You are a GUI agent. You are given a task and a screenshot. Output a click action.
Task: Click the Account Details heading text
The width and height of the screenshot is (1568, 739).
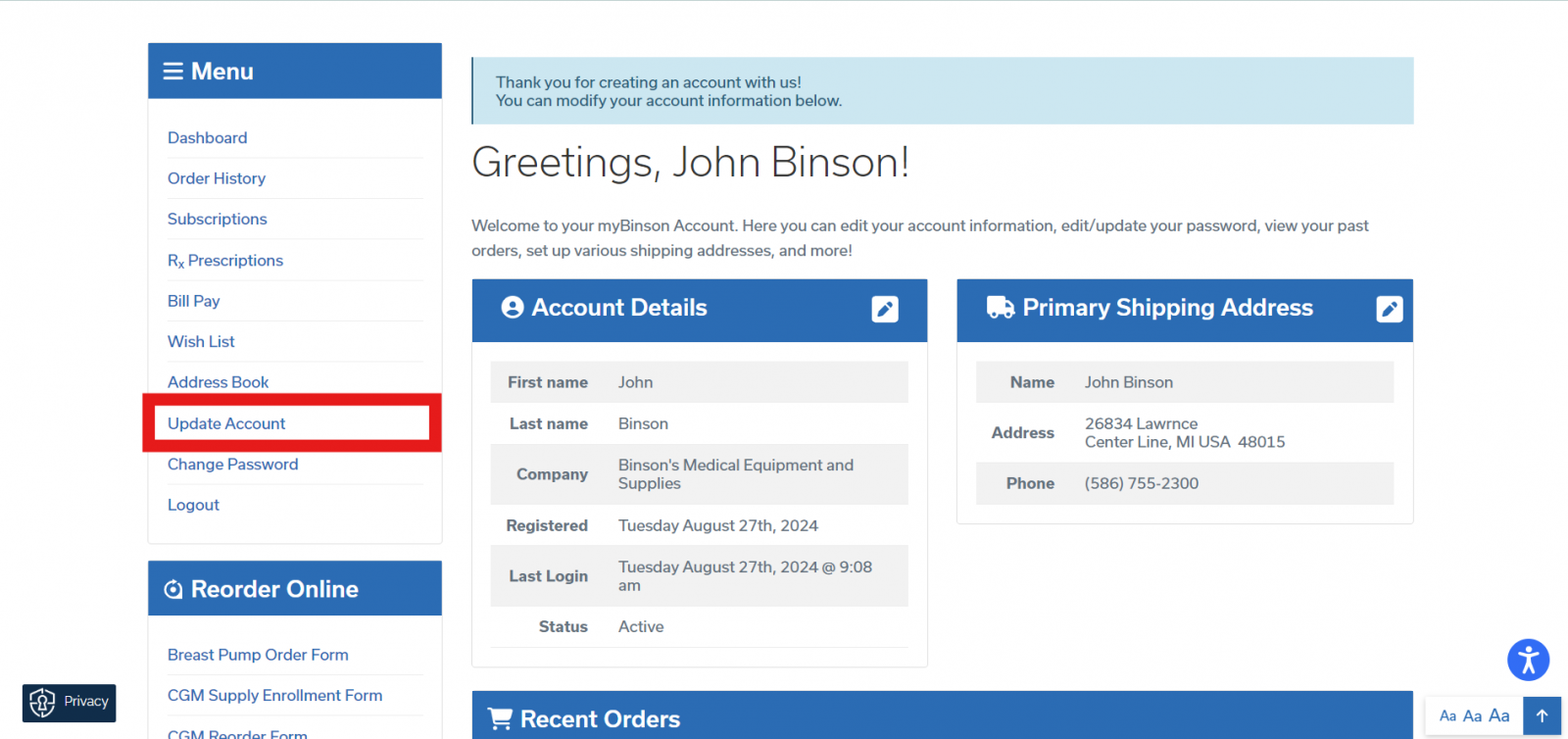tap(619, 308)
